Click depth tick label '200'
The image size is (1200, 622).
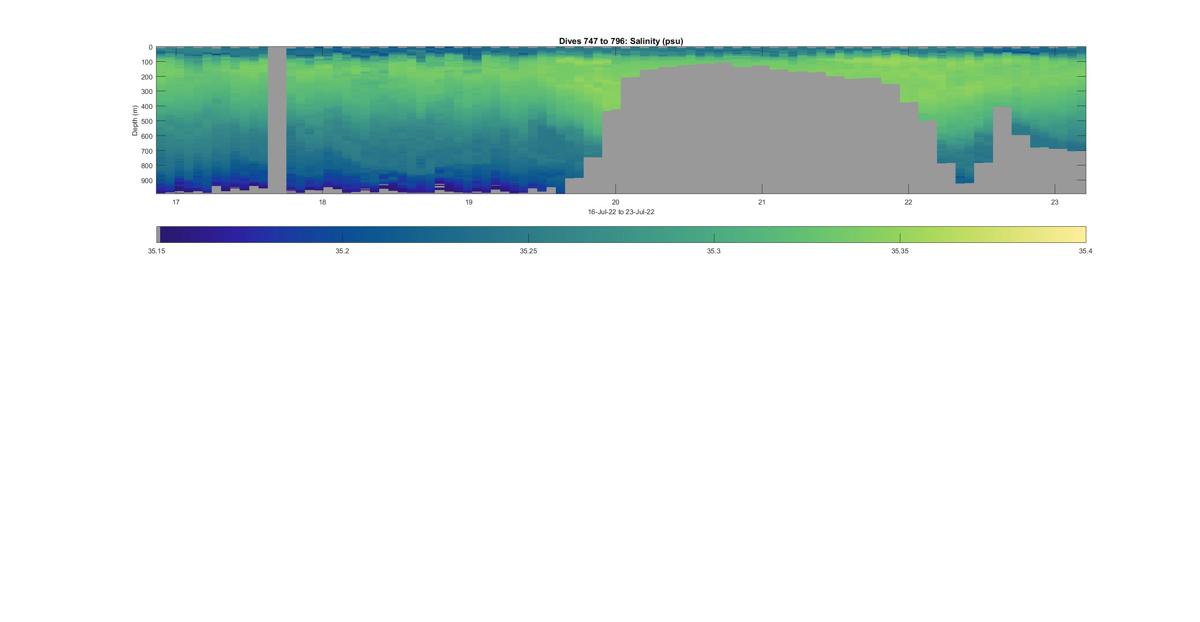click(146, 77)
